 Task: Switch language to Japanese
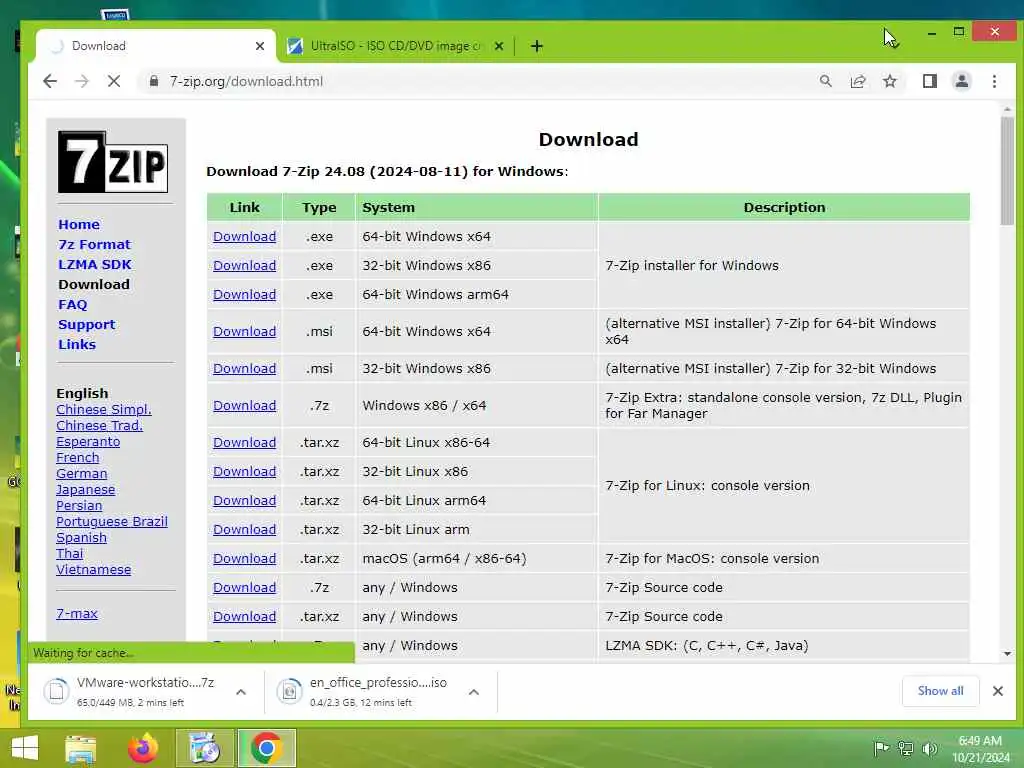86,489
